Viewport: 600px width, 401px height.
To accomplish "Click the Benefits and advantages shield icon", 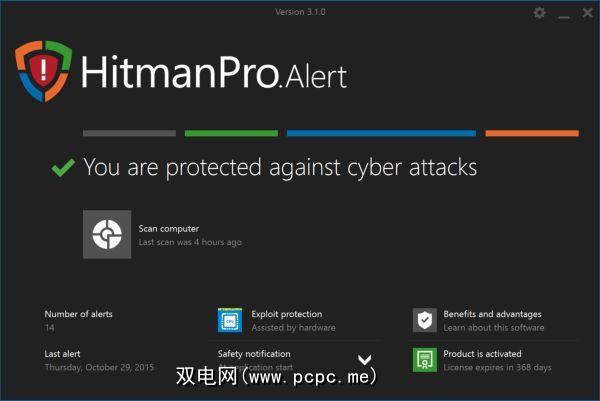I will (425, 320).
